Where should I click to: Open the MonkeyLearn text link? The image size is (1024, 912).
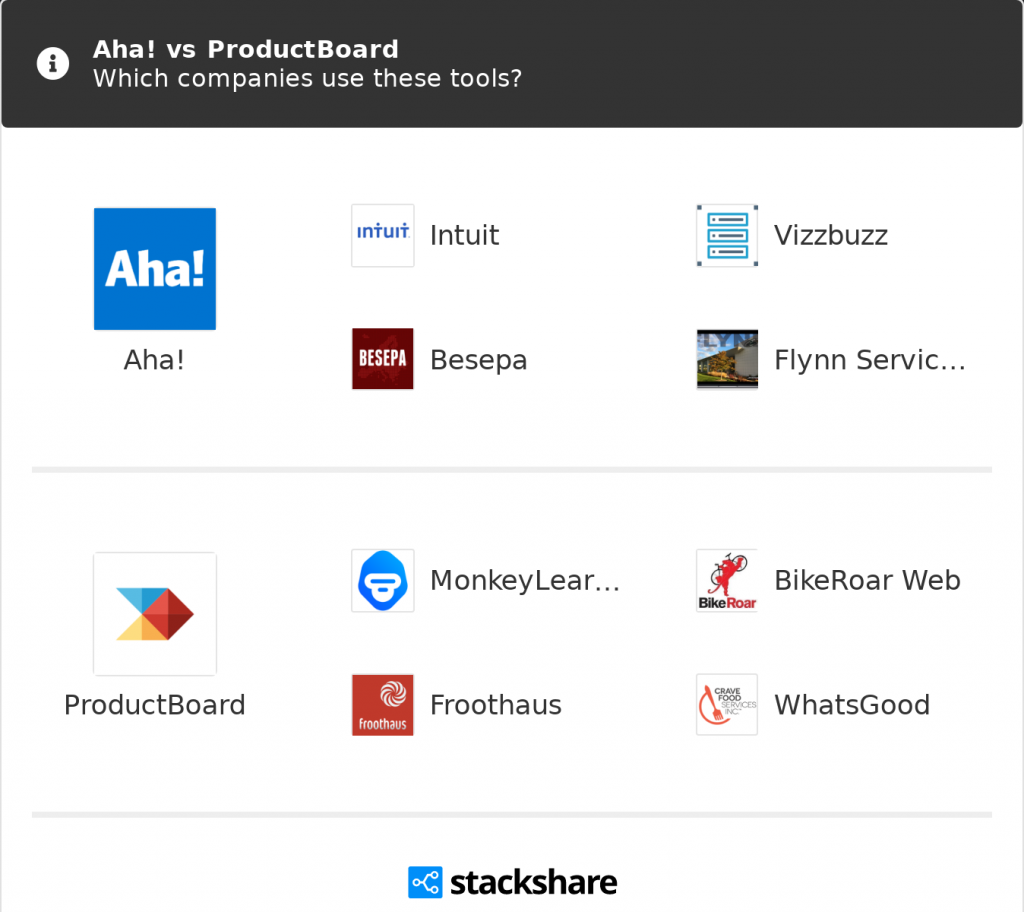coord(525,581)
